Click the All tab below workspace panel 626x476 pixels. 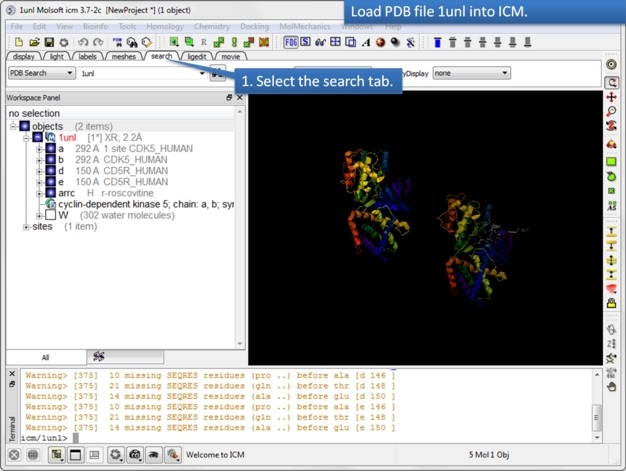click(x=45, y=357)
